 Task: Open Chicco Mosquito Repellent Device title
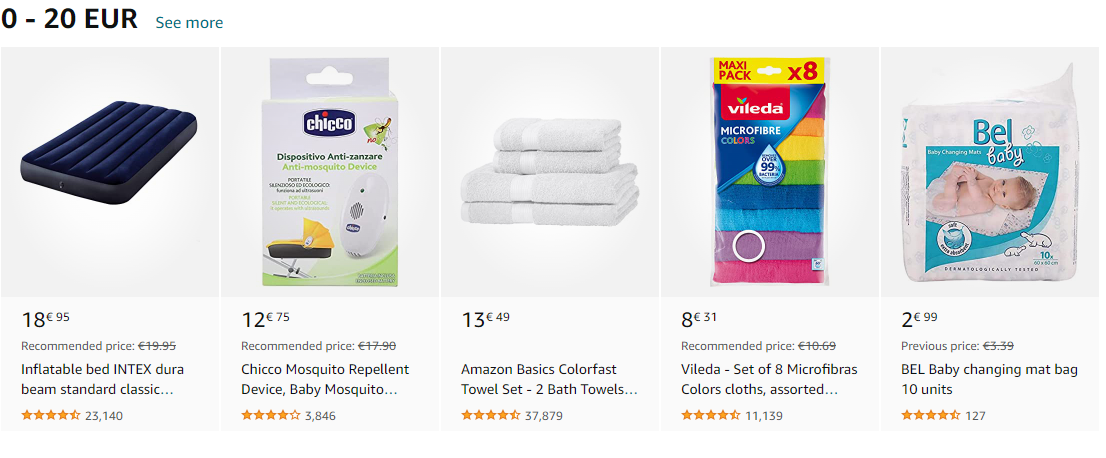(325, 379)
